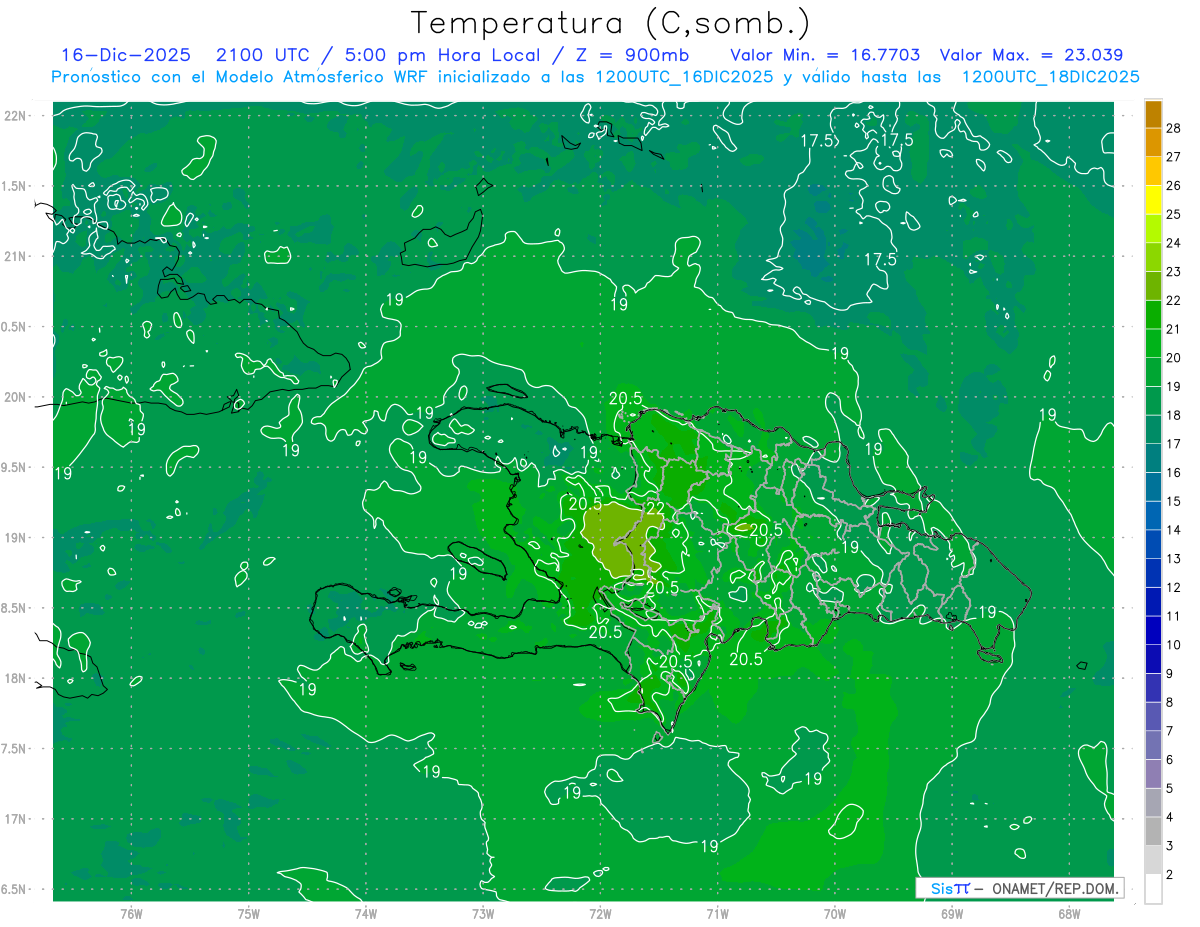
Task: Click the "22" contour label on map
Action: (655, 508)
